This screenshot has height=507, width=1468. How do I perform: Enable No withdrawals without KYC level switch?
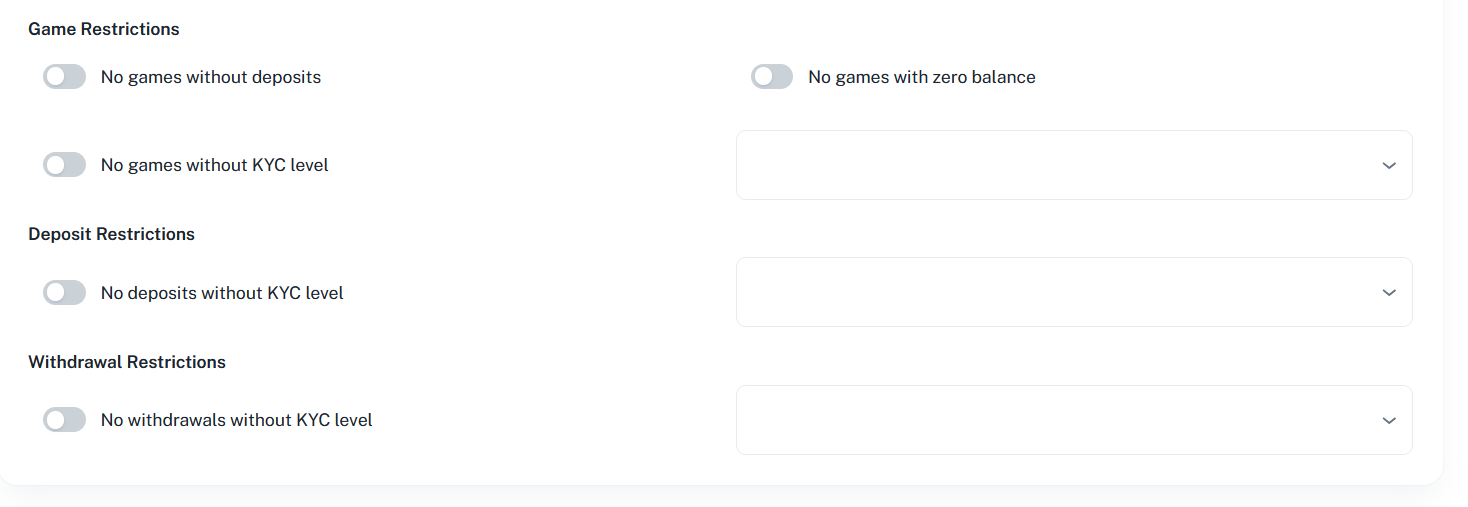pos(64,420)
